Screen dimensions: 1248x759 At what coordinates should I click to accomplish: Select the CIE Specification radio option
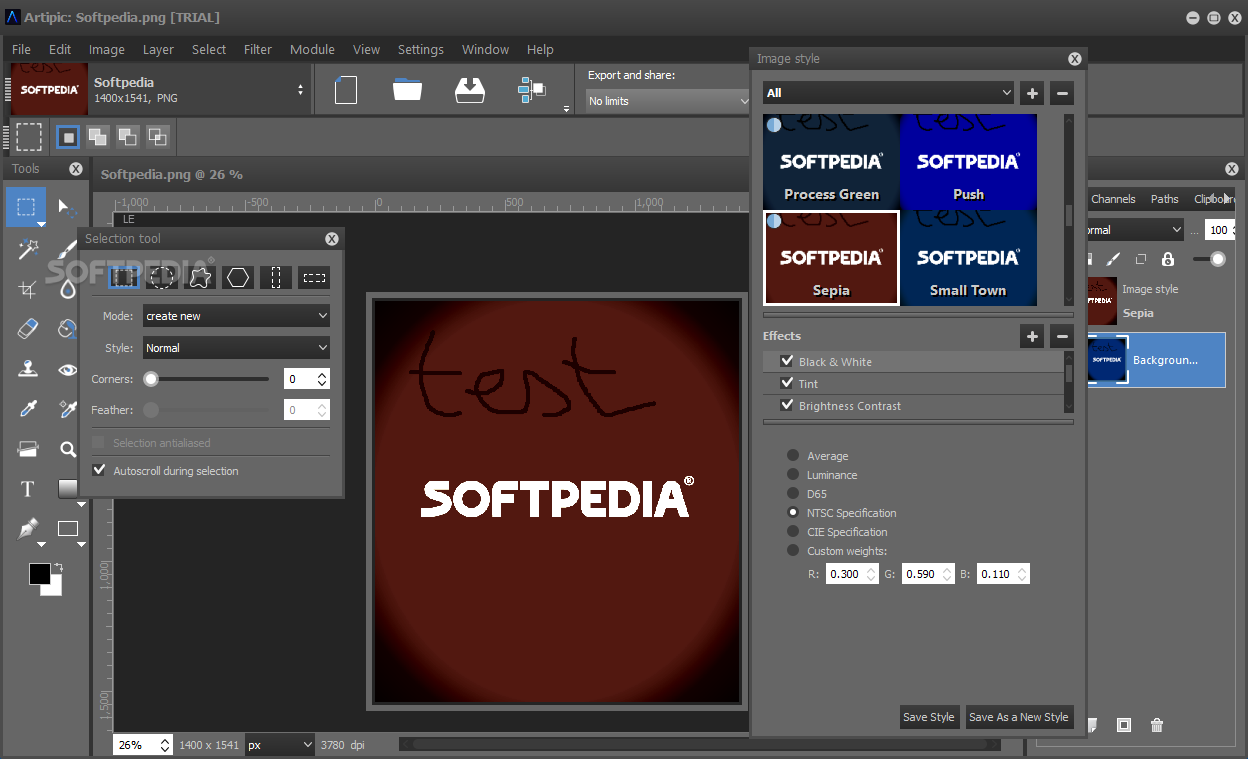pos(793,531)
